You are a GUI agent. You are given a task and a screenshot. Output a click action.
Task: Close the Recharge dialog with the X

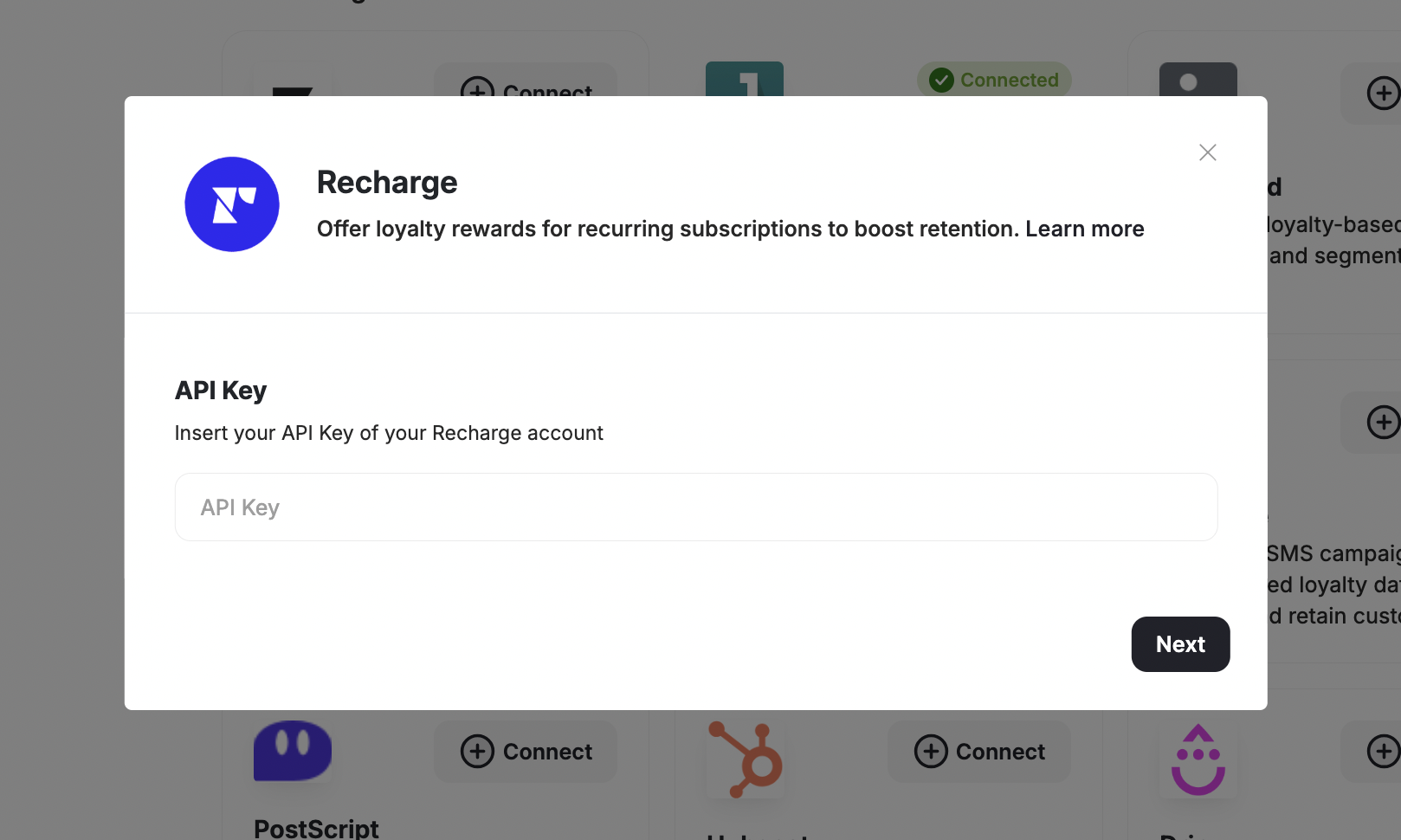point(1207,152)
